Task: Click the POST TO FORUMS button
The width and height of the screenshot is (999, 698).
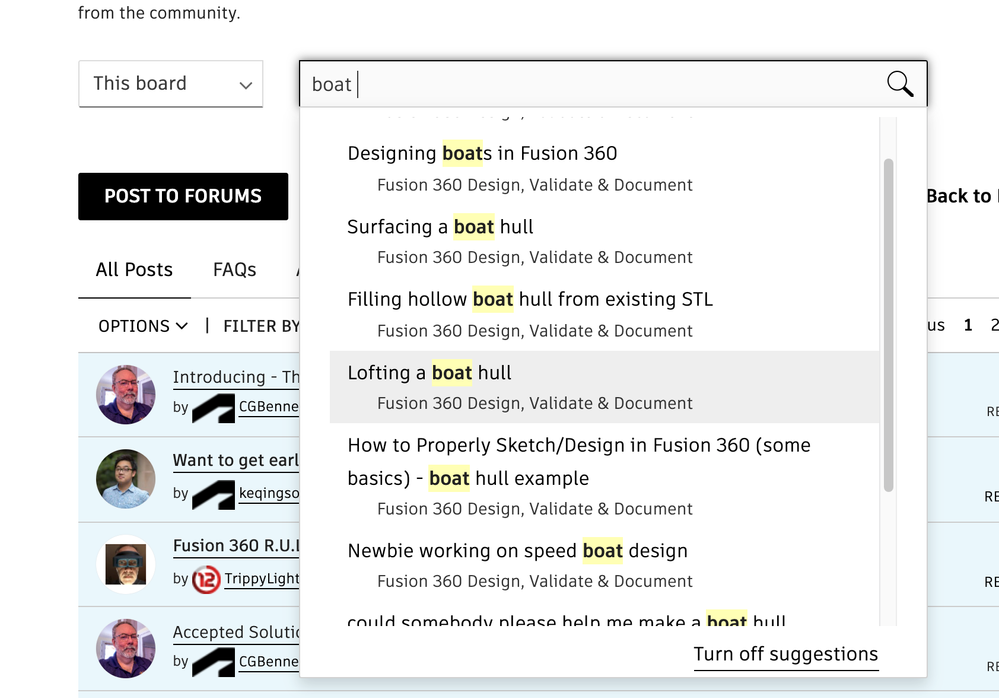Action: point(183,196)
